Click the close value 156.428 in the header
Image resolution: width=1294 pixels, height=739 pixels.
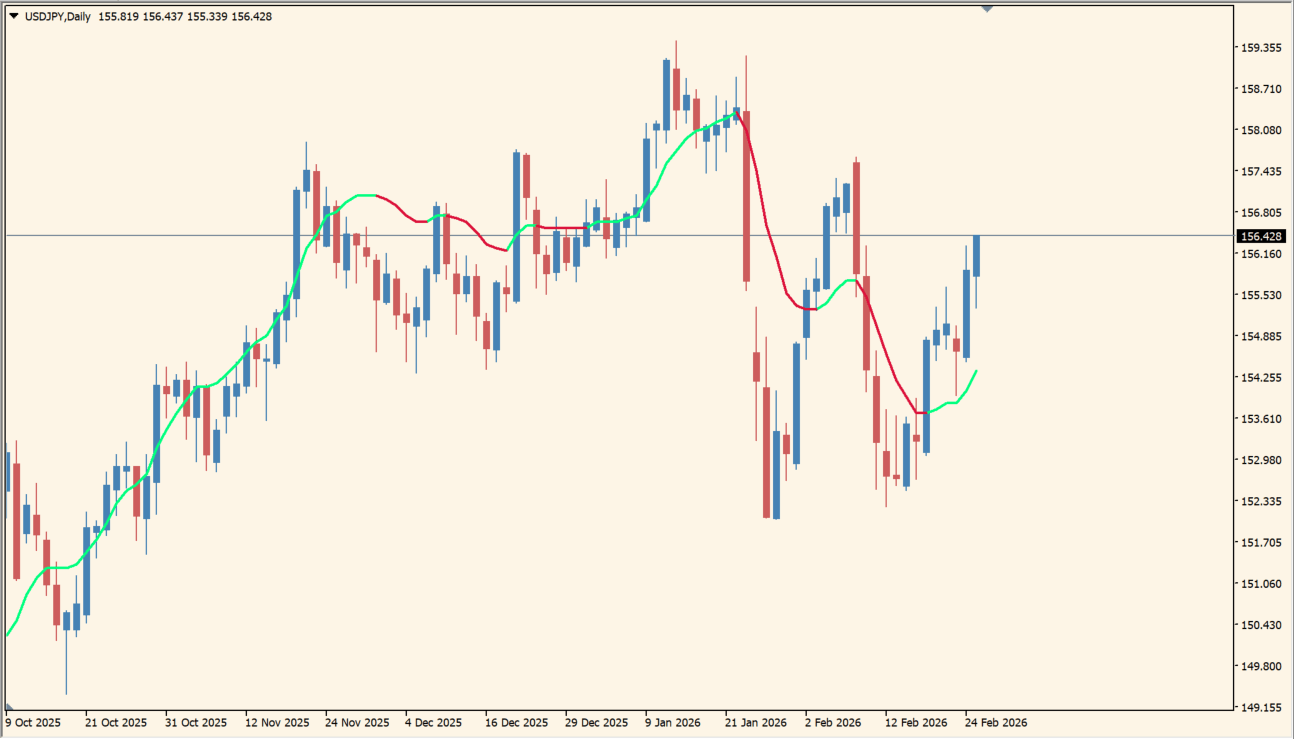[251, 17]
